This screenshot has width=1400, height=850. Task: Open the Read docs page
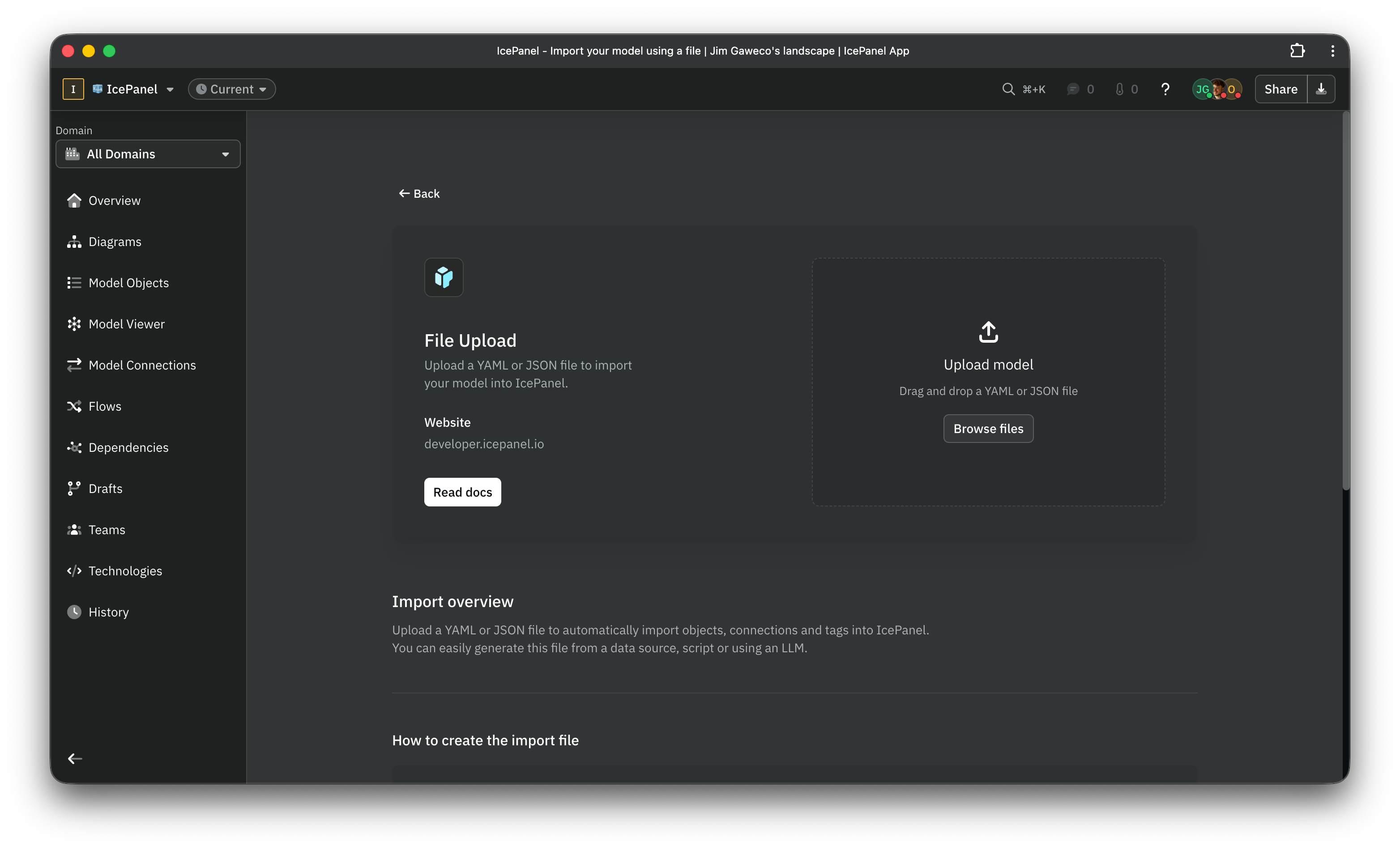point(462,492)
